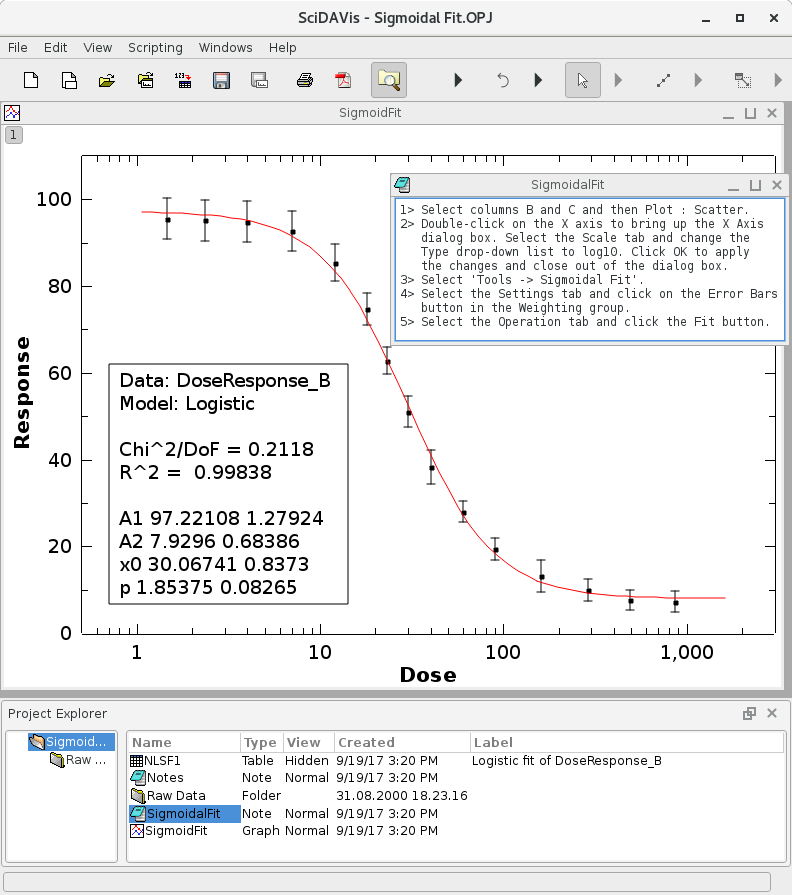
Task: Export graph to PDF icon
Action: (343, 80)
